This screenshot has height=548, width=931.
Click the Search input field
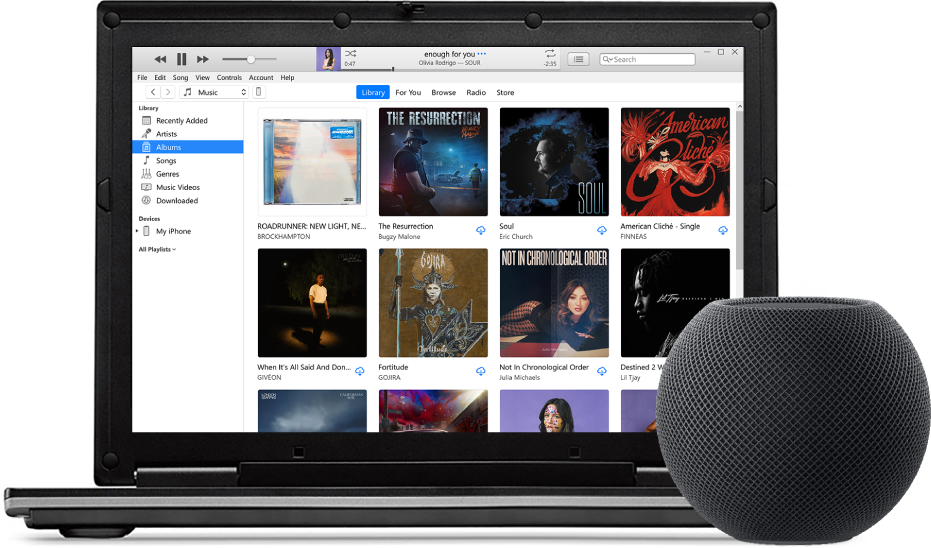coord(647,59)
